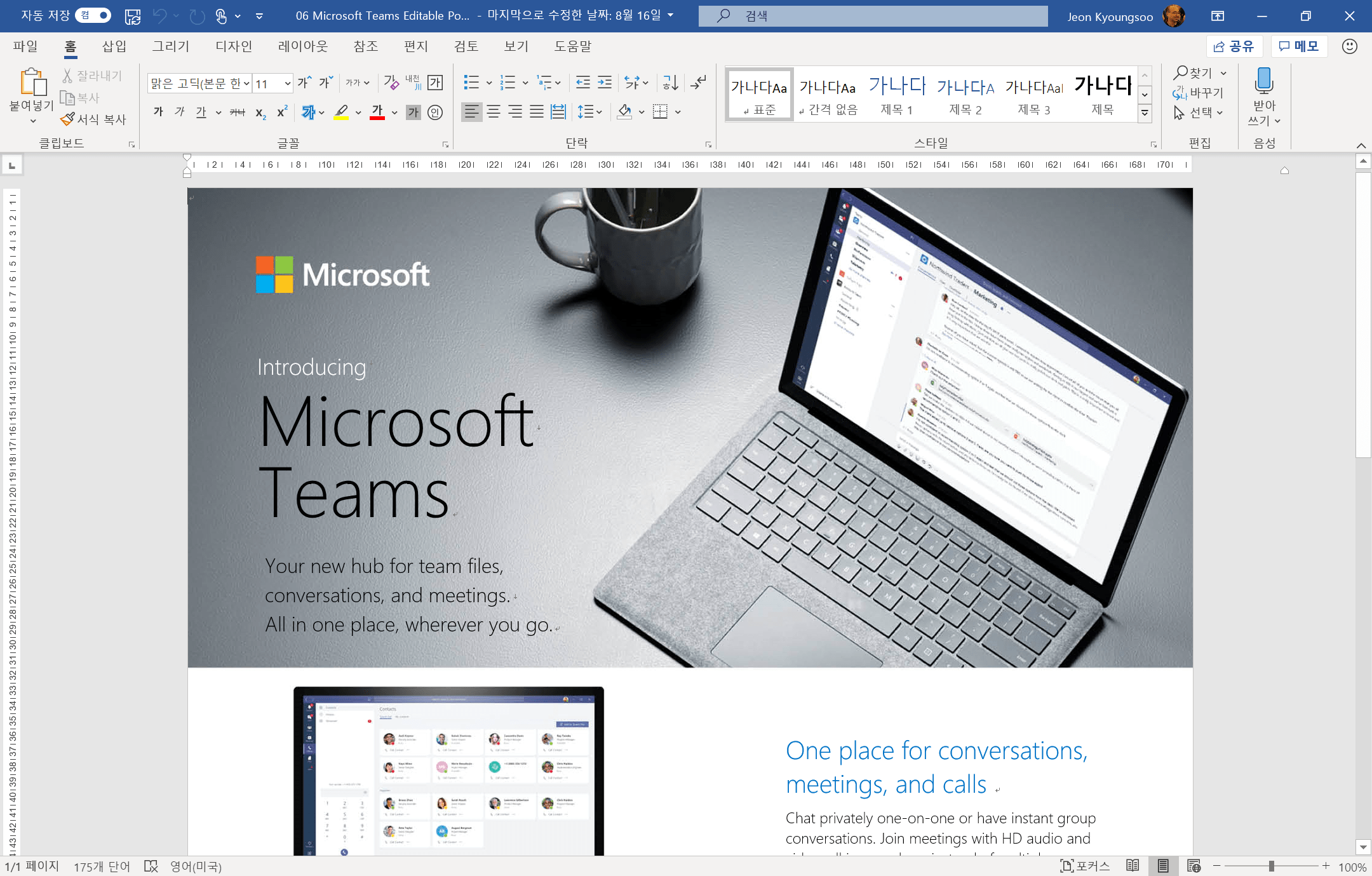
Task: Toggle show paragraph marks icon
Action: coord(698,83)
